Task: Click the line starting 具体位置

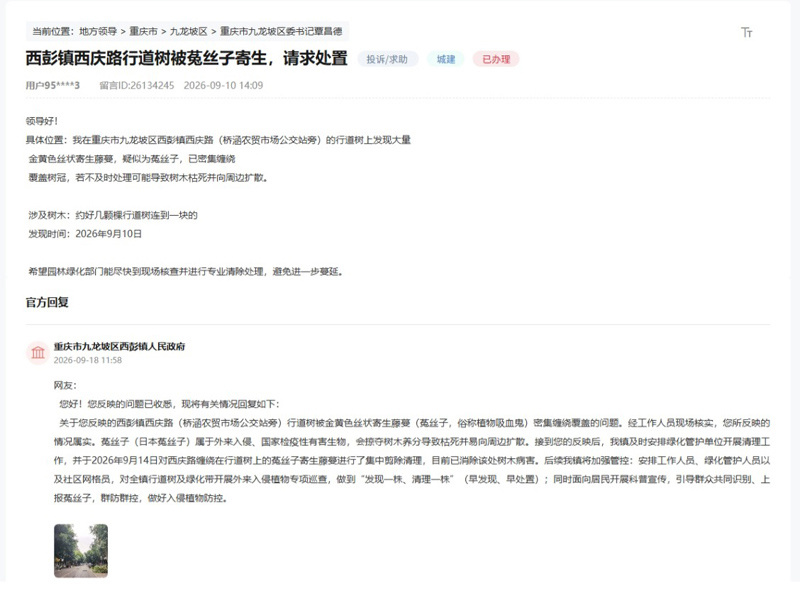Action: click(218, 140)
